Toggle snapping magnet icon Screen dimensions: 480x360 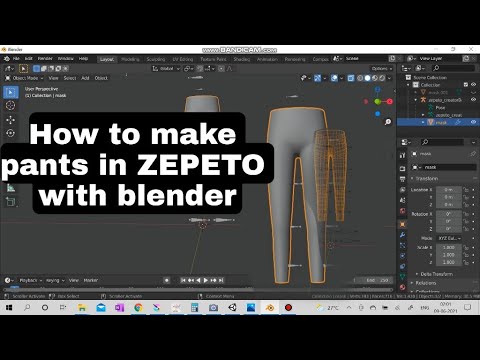coord(200,69)
